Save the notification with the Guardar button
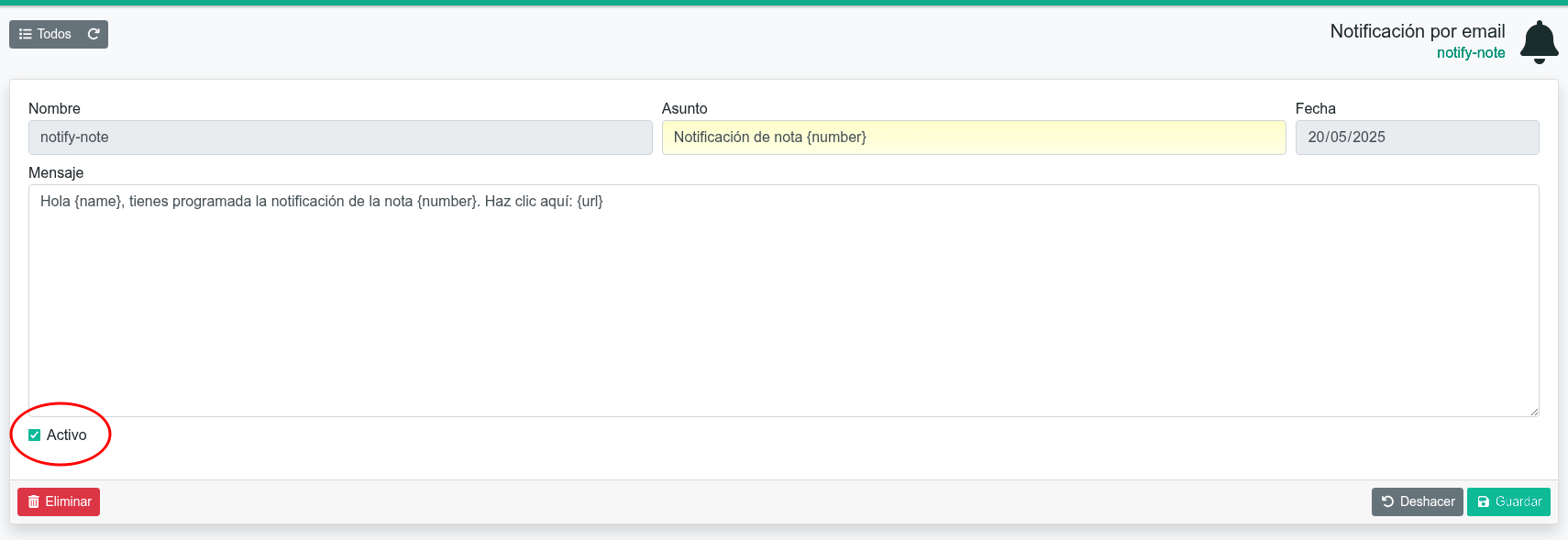Viewport: 1568px width, 540px height. pyautogui.click(x=1508, y=501)
